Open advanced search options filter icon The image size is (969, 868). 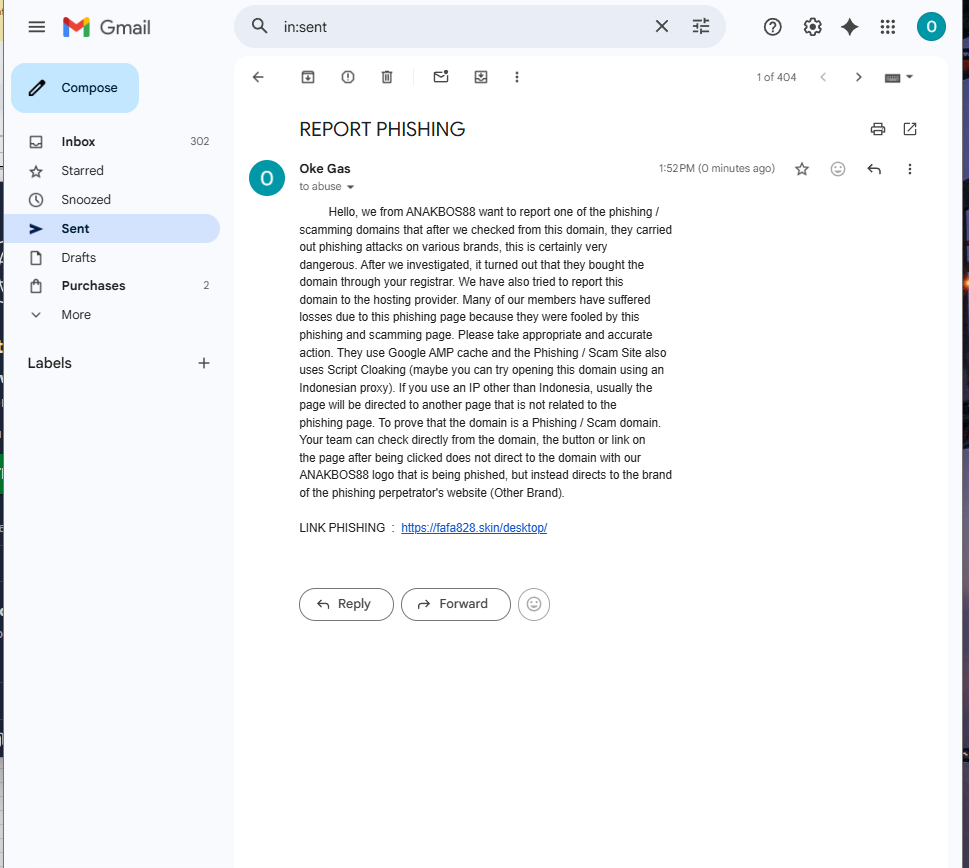click(x=700, y=27)
